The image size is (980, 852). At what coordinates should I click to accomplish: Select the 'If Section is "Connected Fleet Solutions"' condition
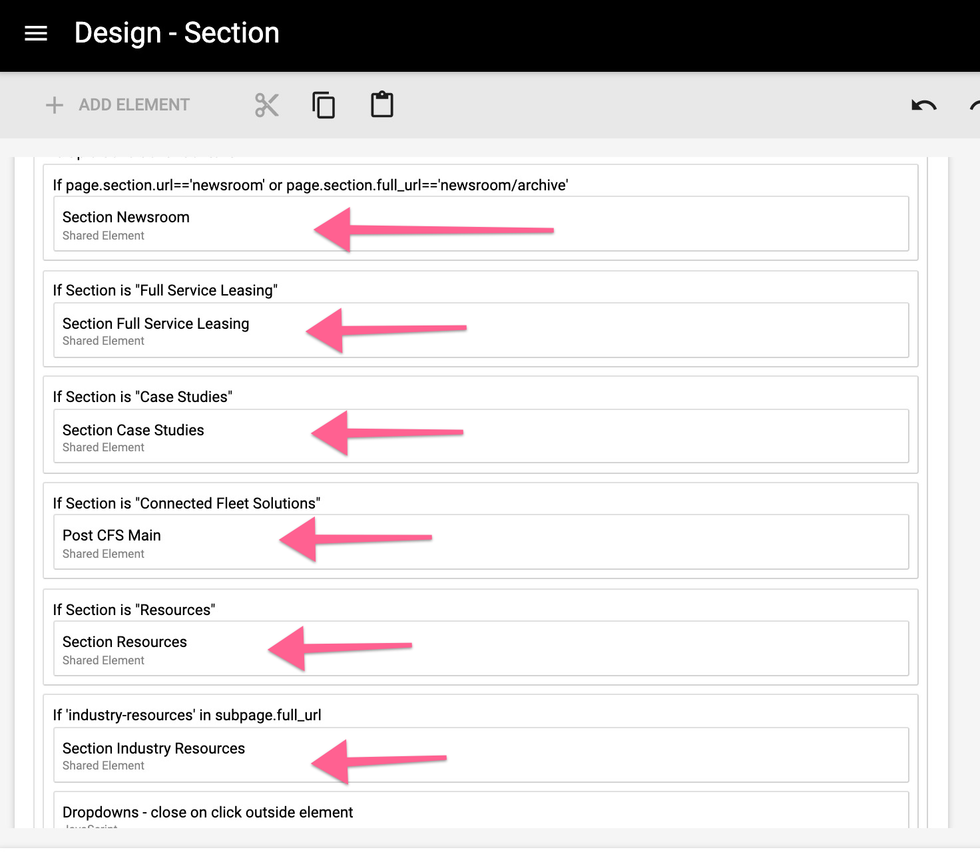pyautogui.click(x=186, y=503)
